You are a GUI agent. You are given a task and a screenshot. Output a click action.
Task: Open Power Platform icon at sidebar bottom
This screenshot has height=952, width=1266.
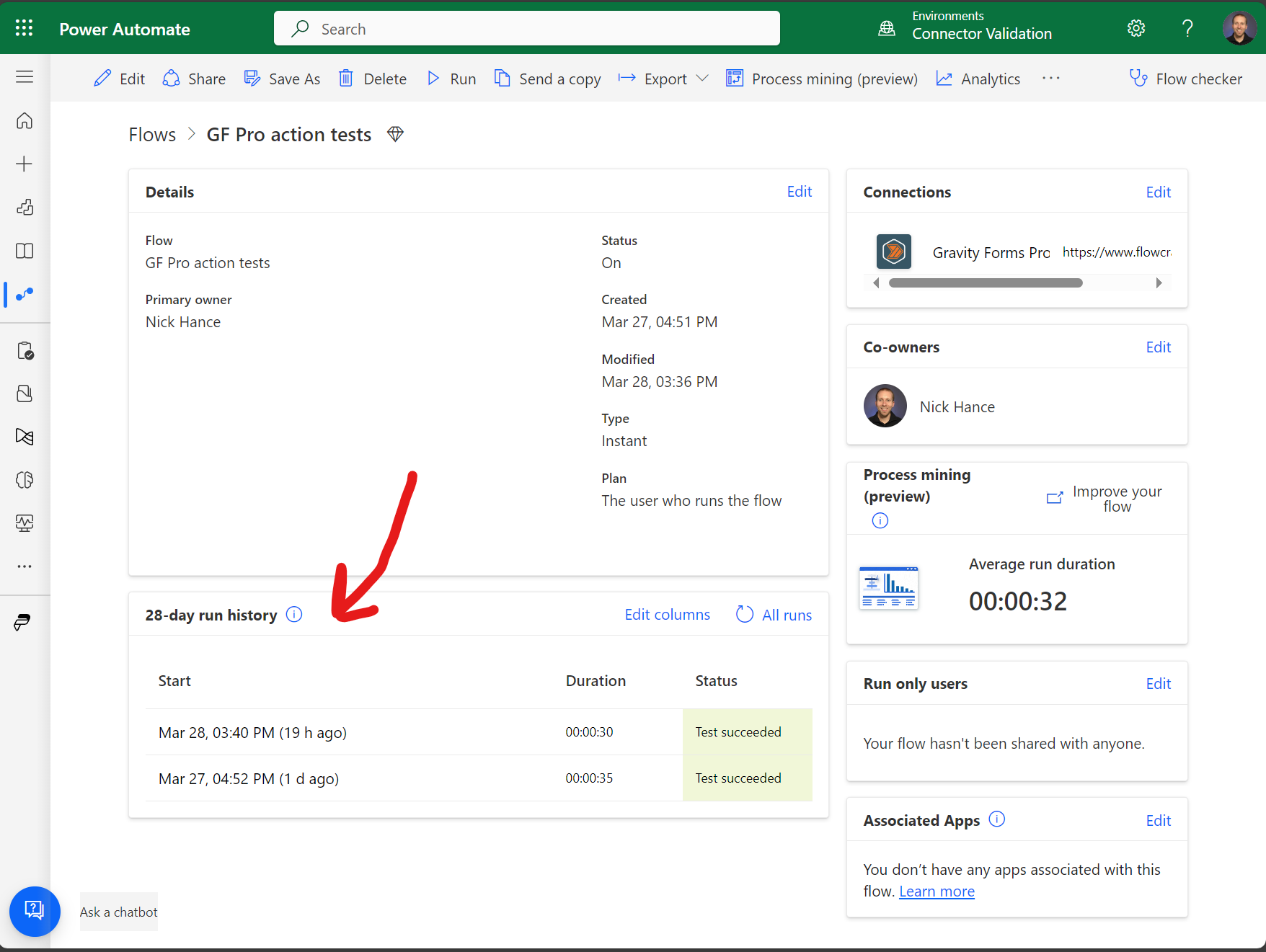pyautogui.click(x=22, y=623)
